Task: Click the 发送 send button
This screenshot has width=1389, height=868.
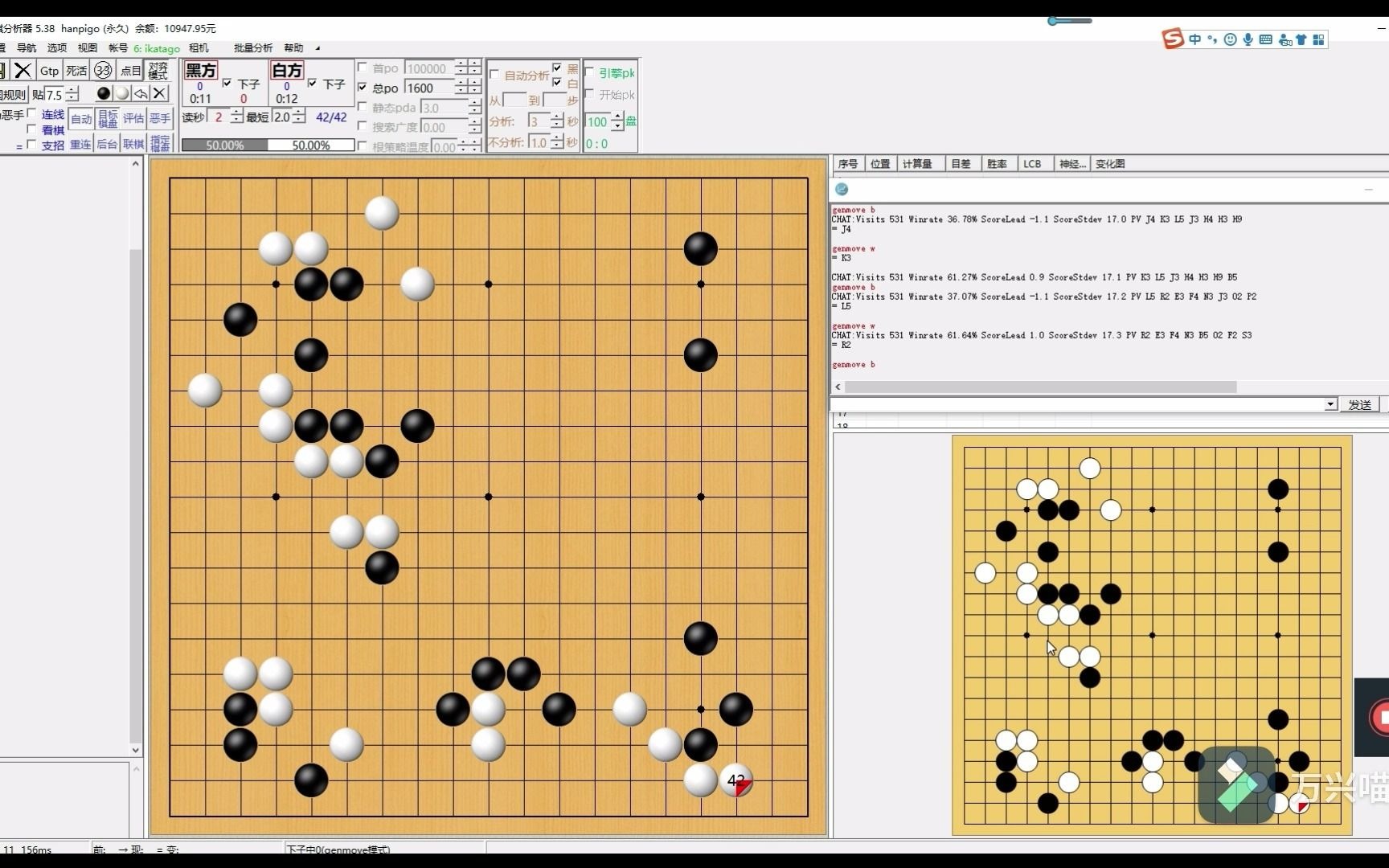Action: 1360,404
